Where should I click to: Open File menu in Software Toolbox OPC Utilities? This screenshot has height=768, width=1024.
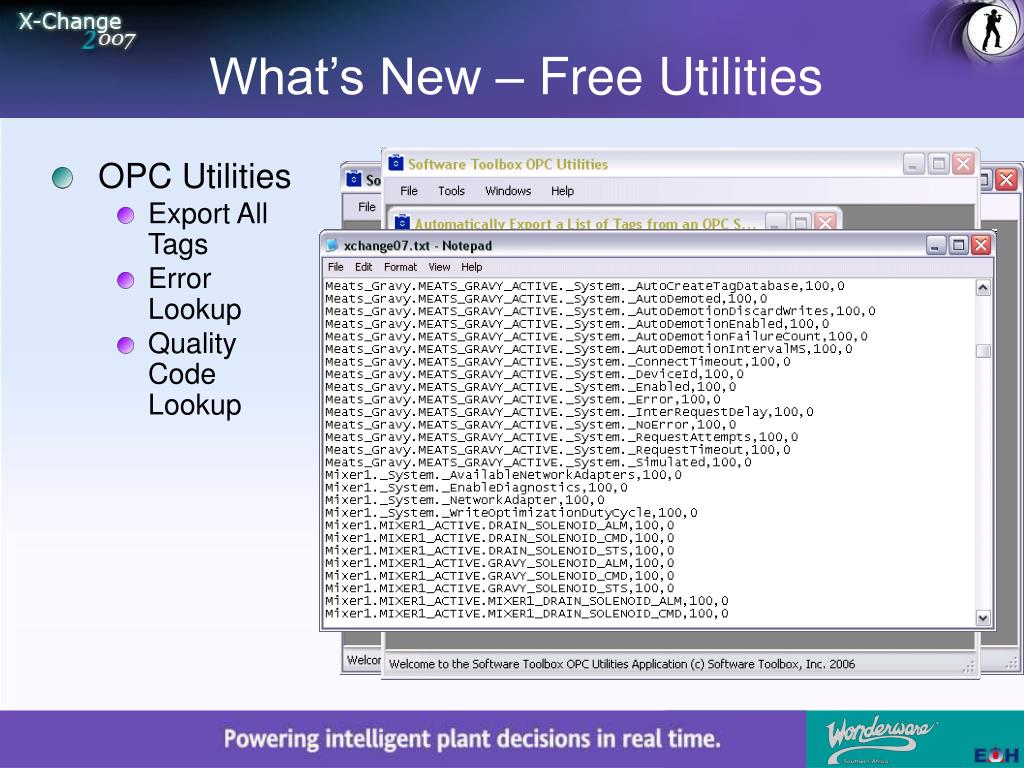[x=409, y=191]
